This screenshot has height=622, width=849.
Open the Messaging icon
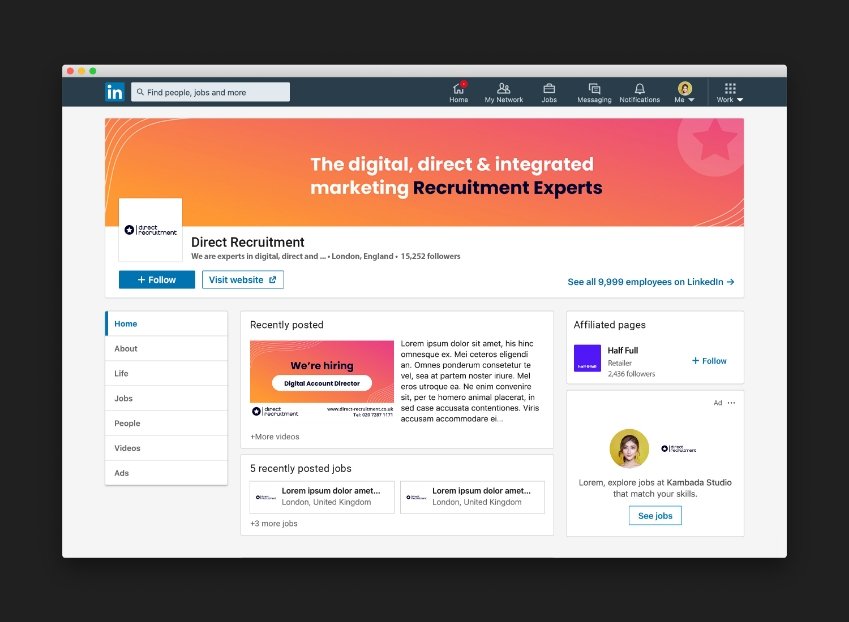pos(594,92)
